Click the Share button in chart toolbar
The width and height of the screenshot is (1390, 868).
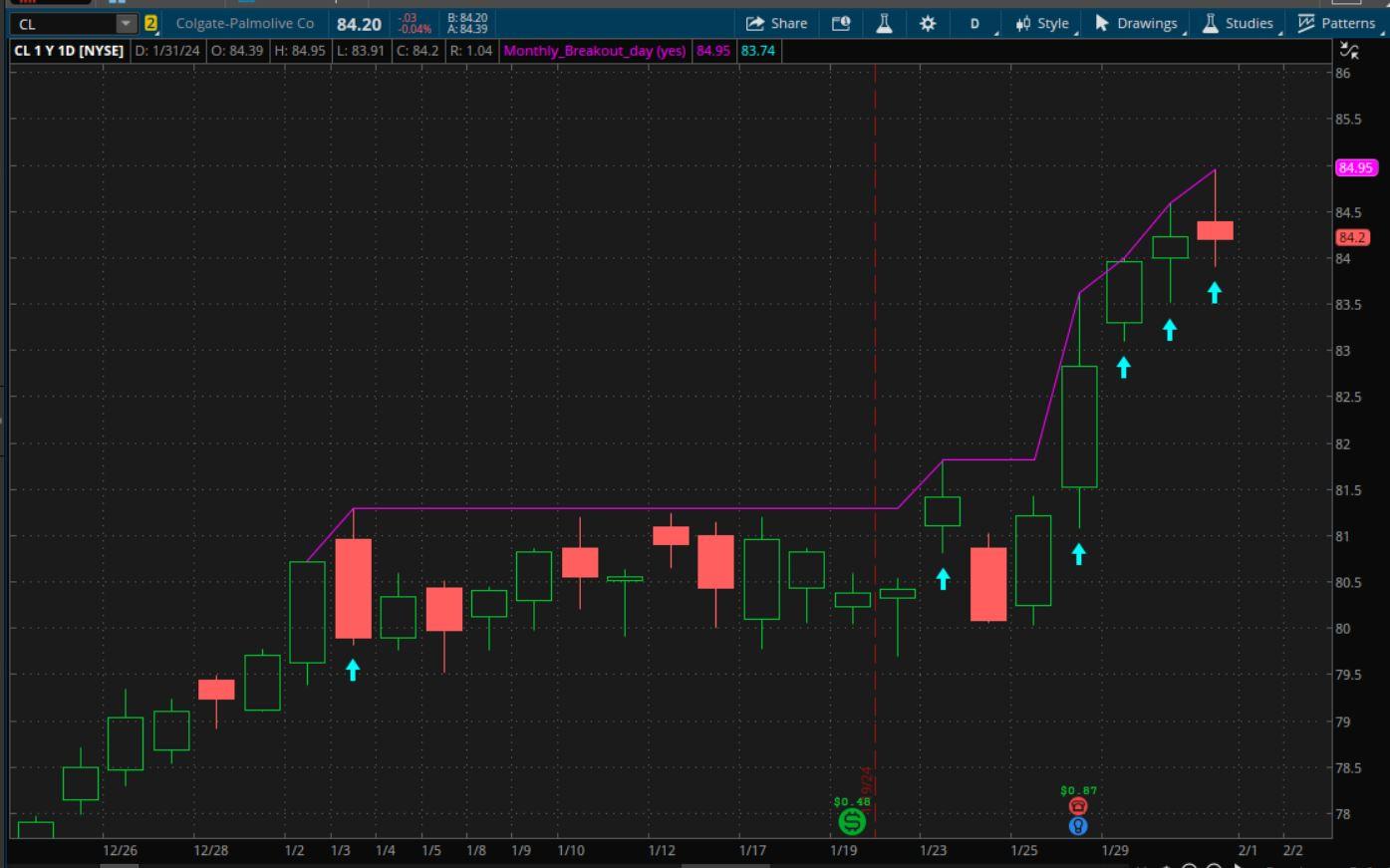pos(776,23)
